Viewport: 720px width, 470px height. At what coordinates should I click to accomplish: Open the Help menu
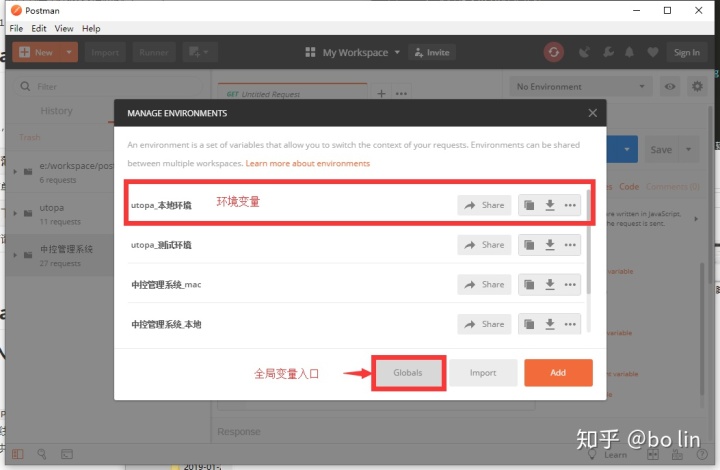pos(91,28)
